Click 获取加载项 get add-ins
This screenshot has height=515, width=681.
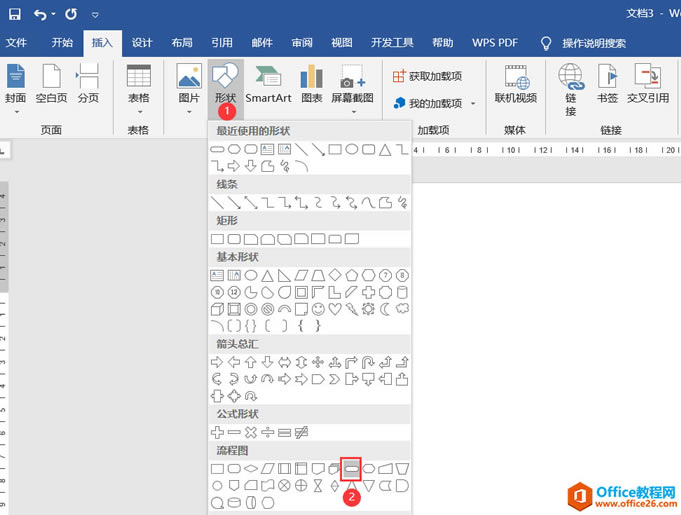427,76
